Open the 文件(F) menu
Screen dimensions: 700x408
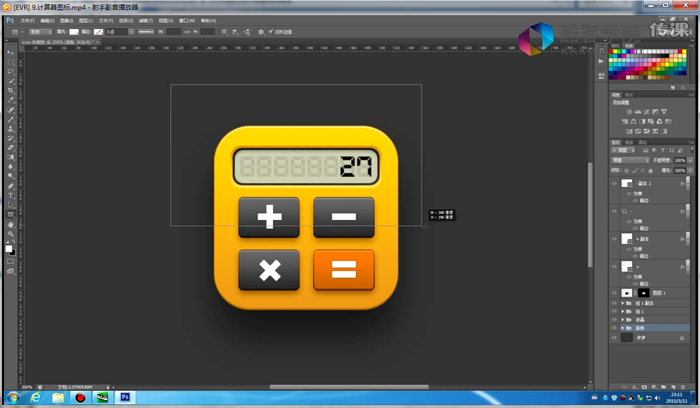pyautogui.click(x=27, y=20)
